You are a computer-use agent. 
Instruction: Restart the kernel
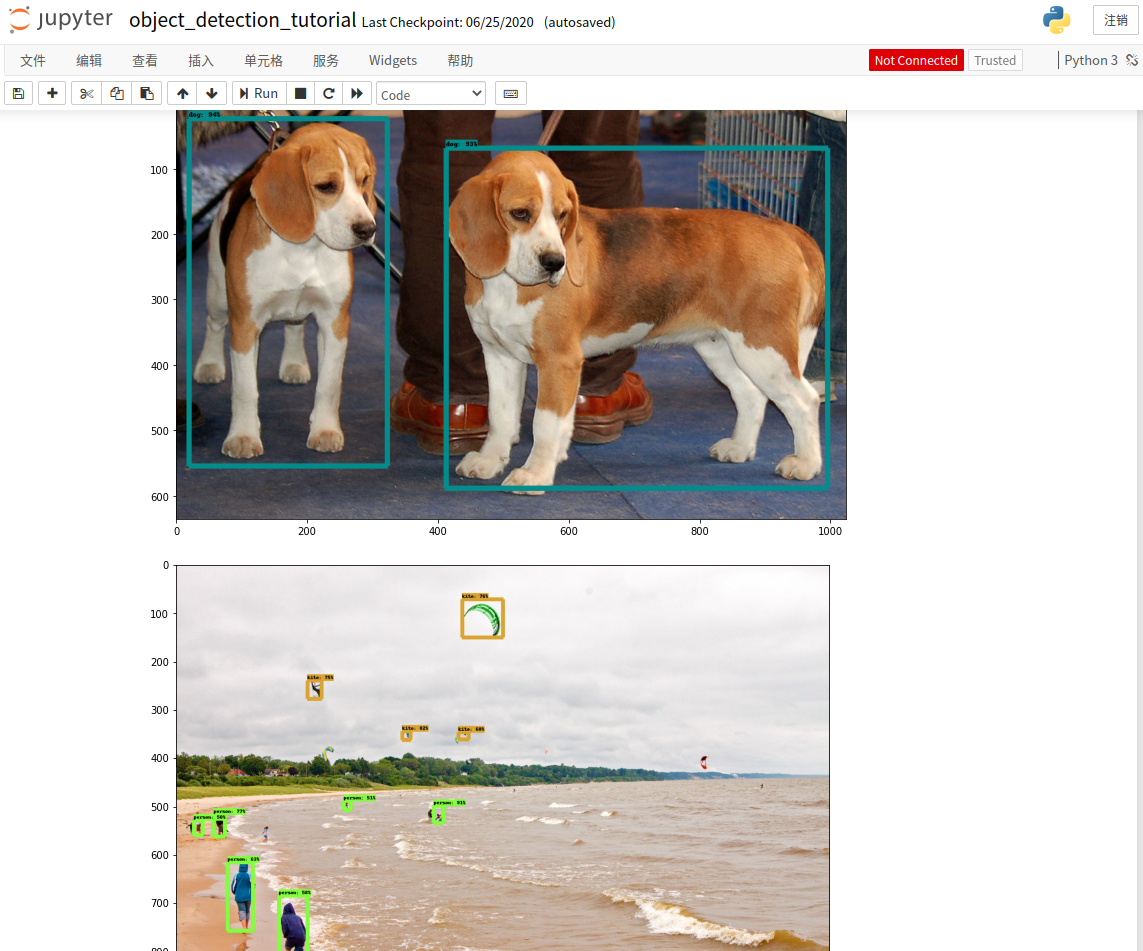[329, 93]
